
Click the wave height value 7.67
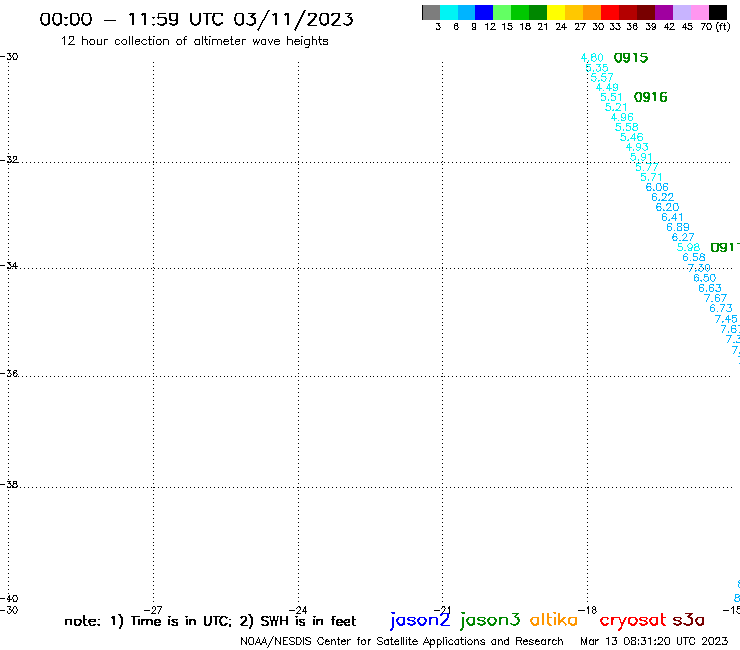(x=715, y=298)
